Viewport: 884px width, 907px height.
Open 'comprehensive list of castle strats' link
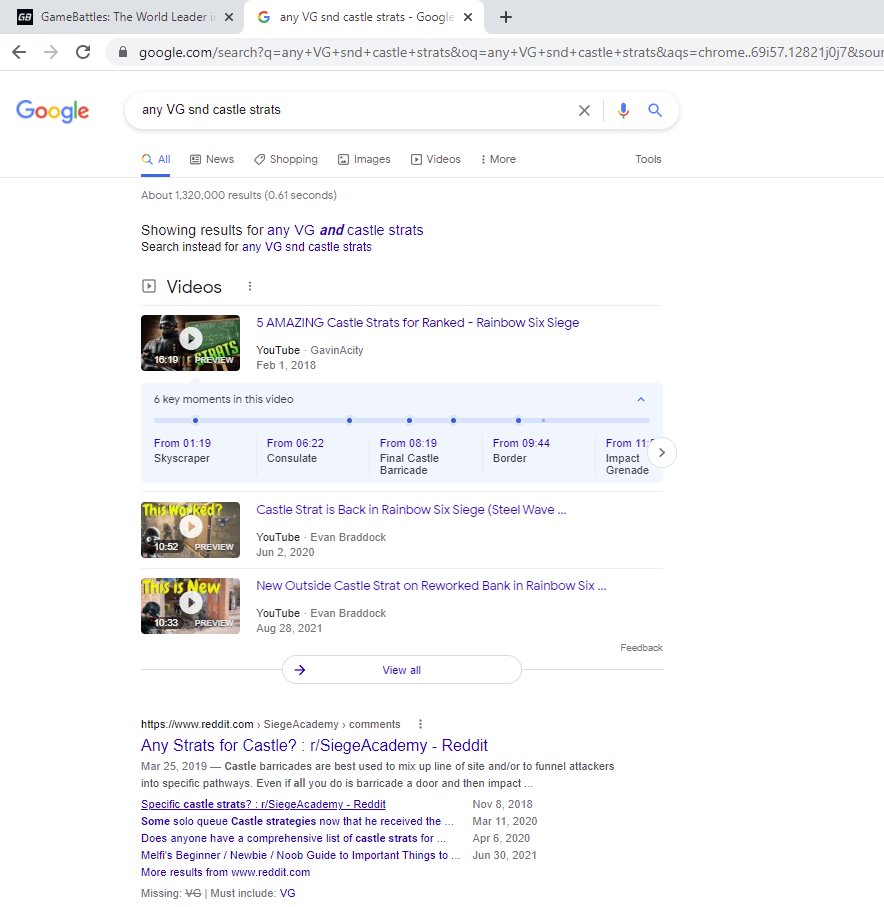[x=293, y=838]
